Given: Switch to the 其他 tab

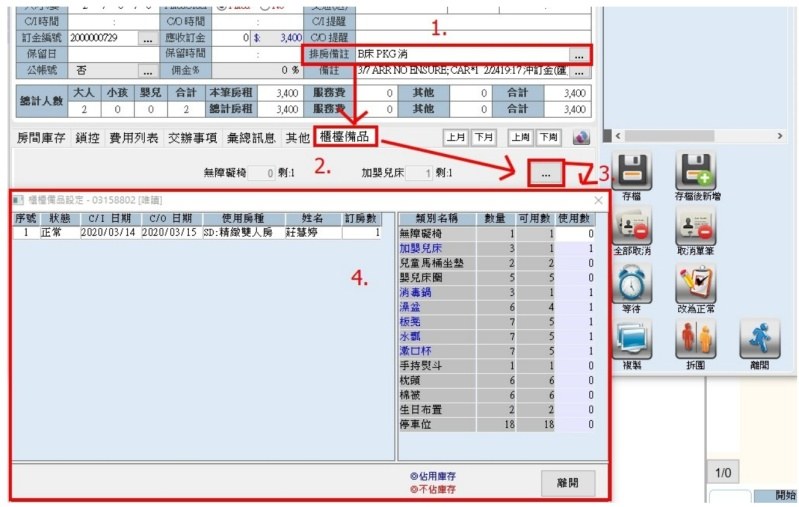Looking at the screenshot, I should click(x=298, y=138).
